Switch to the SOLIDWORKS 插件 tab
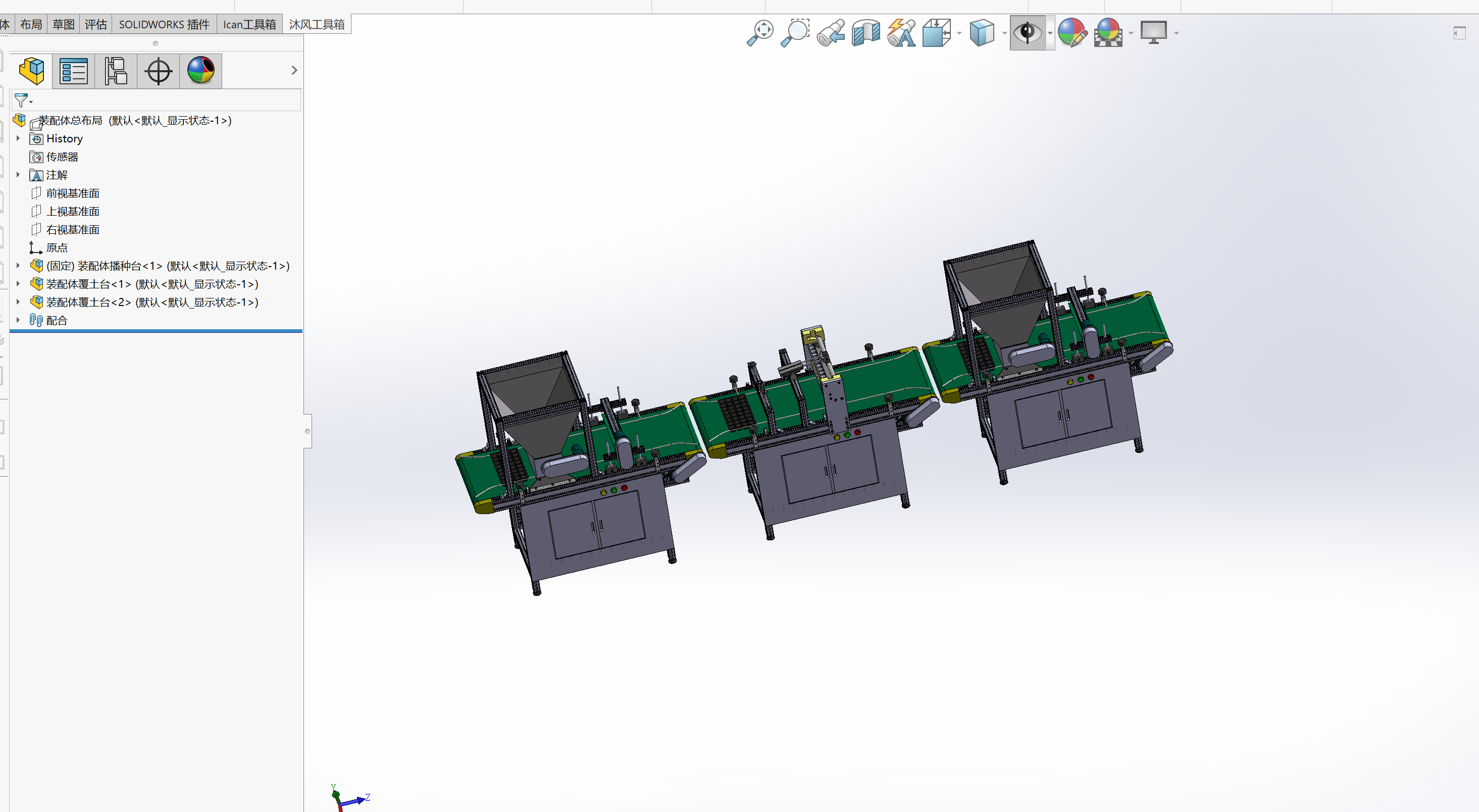 (164, 24)
